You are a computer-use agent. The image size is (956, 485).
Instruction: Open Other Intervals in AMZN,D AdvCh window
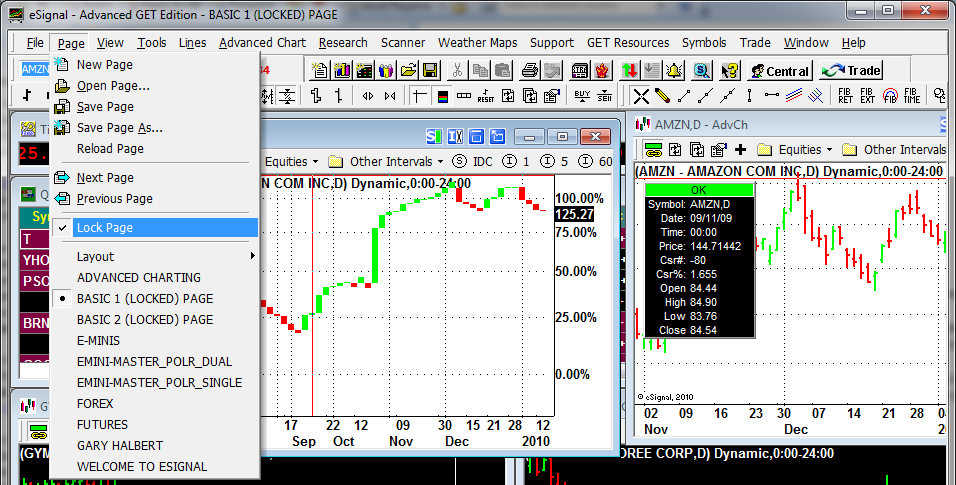[895, 149]
